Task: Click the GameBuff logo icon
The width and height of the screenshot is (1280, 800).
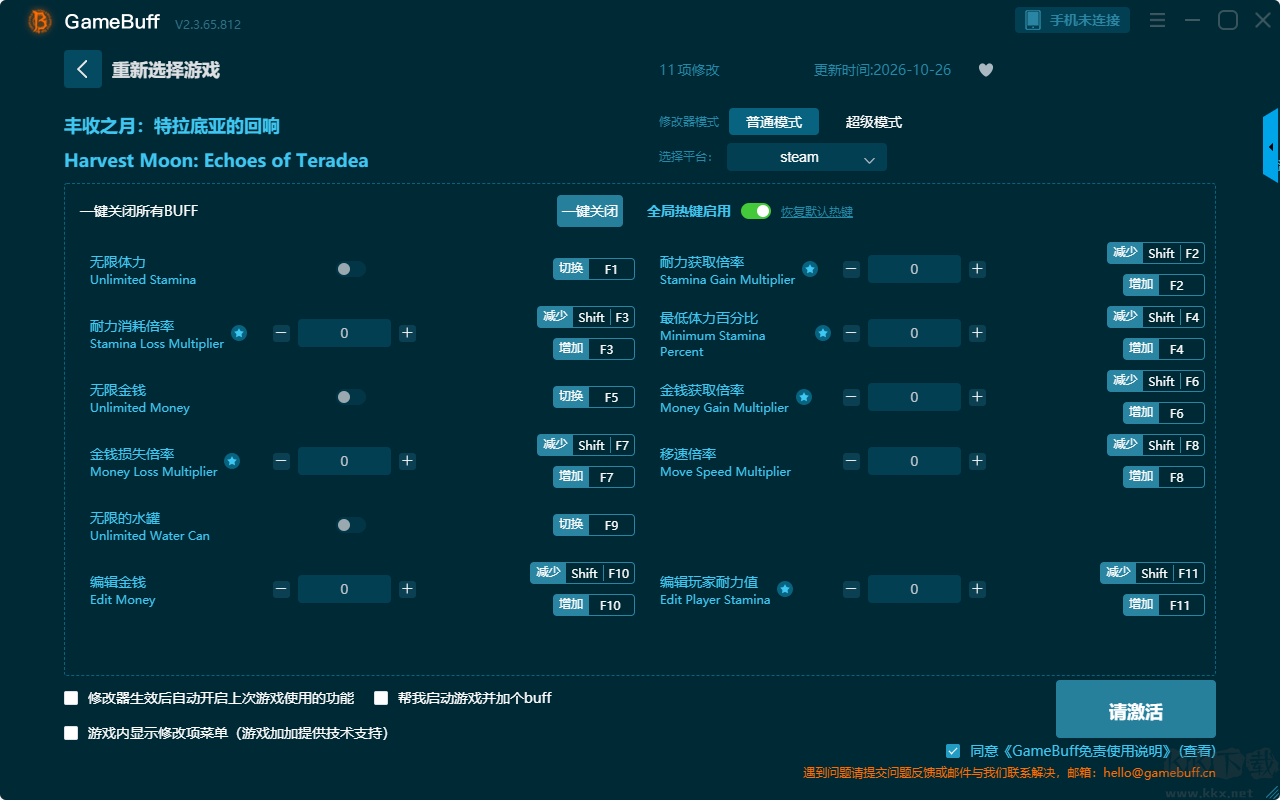Action: pyautogui.click(x=40, y=21)
